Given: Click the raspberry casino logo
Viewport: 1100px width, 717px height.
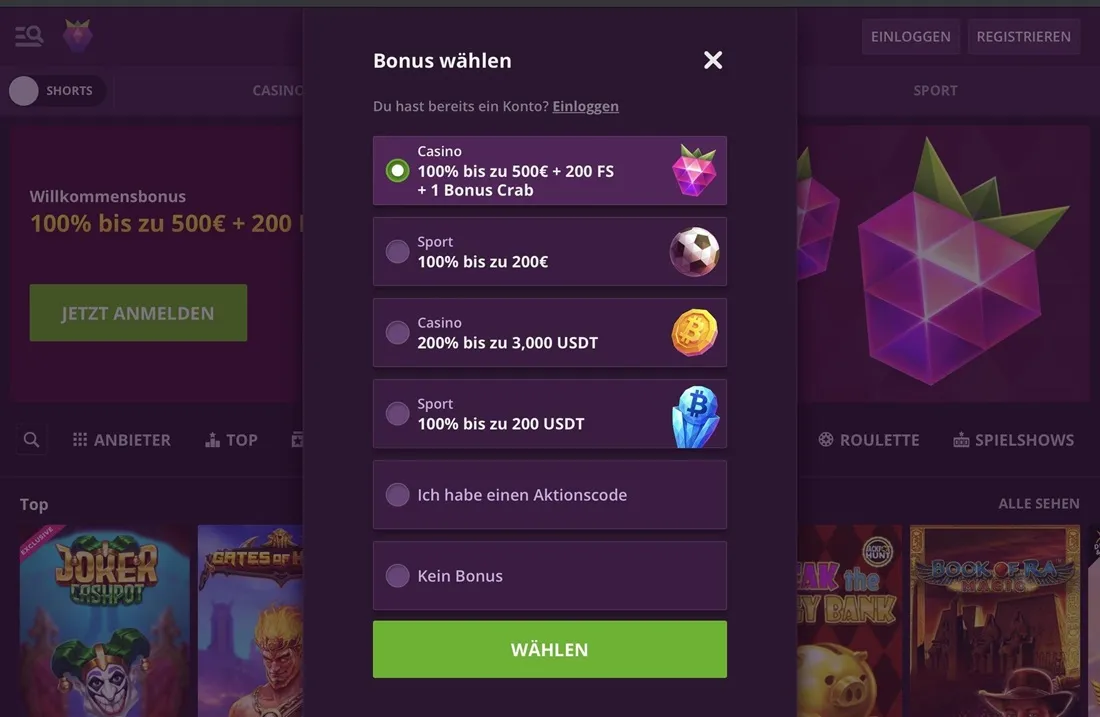Looking at the screenshot, I should (77, 36).
